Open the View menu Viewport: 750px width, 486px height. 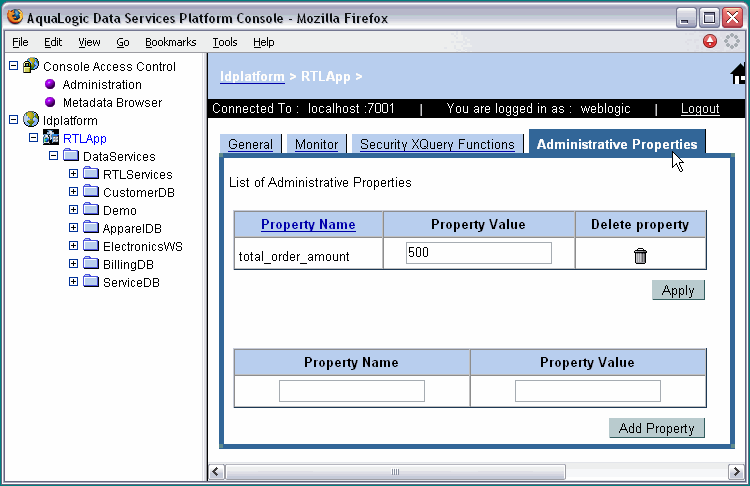(89, 42)
